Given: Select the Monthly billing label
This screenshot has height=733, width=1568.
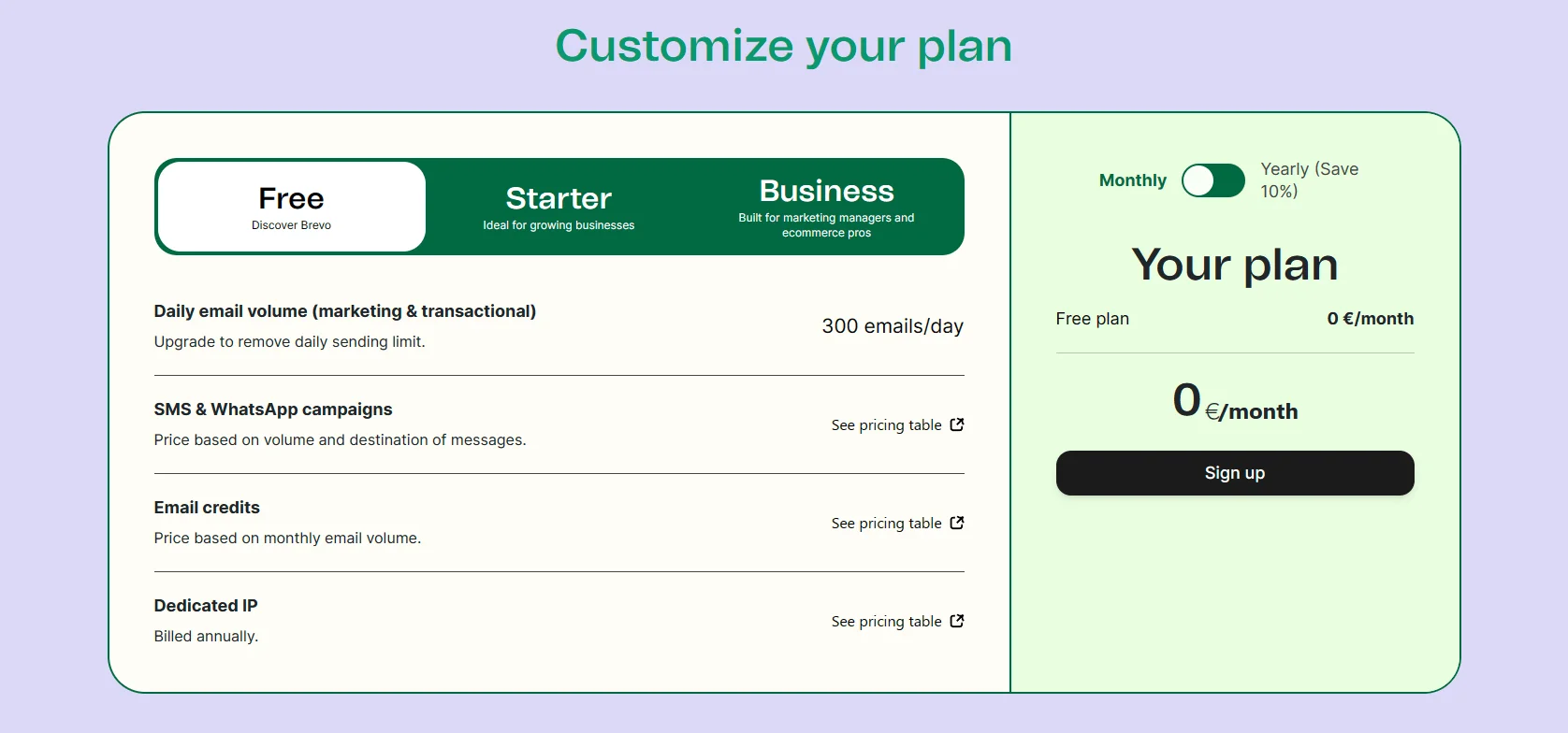Looking at the screenshot, I should [1132, 180].
